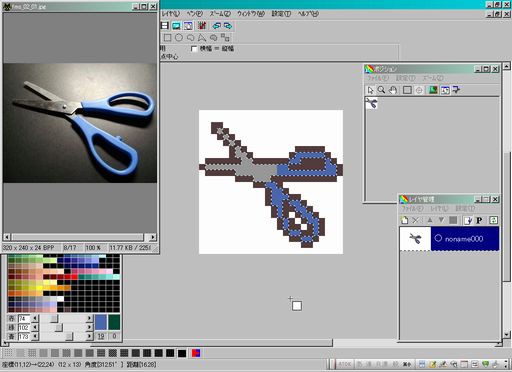The image size is (512, 372).
Task: Click the blue value field showing 173
Action: pyautogui.click(x=24, y=337)
